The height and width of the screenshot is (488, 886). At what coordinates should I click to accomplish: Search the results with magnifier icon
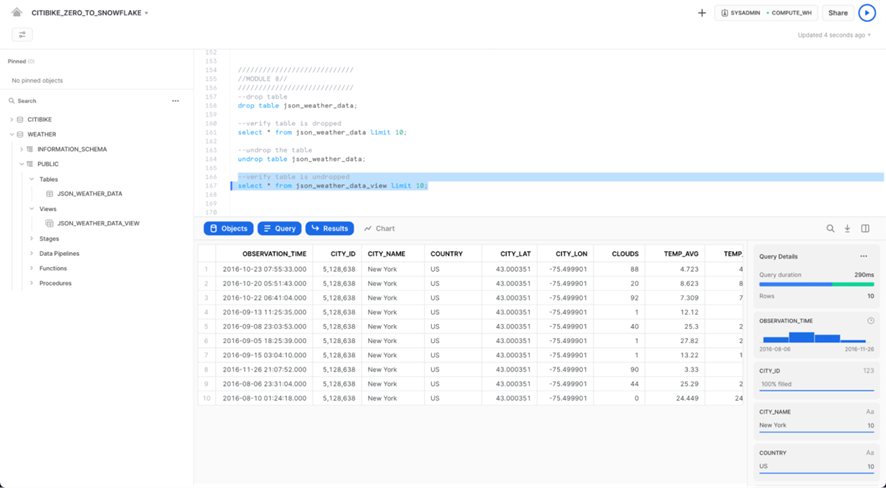coord(830,229)
